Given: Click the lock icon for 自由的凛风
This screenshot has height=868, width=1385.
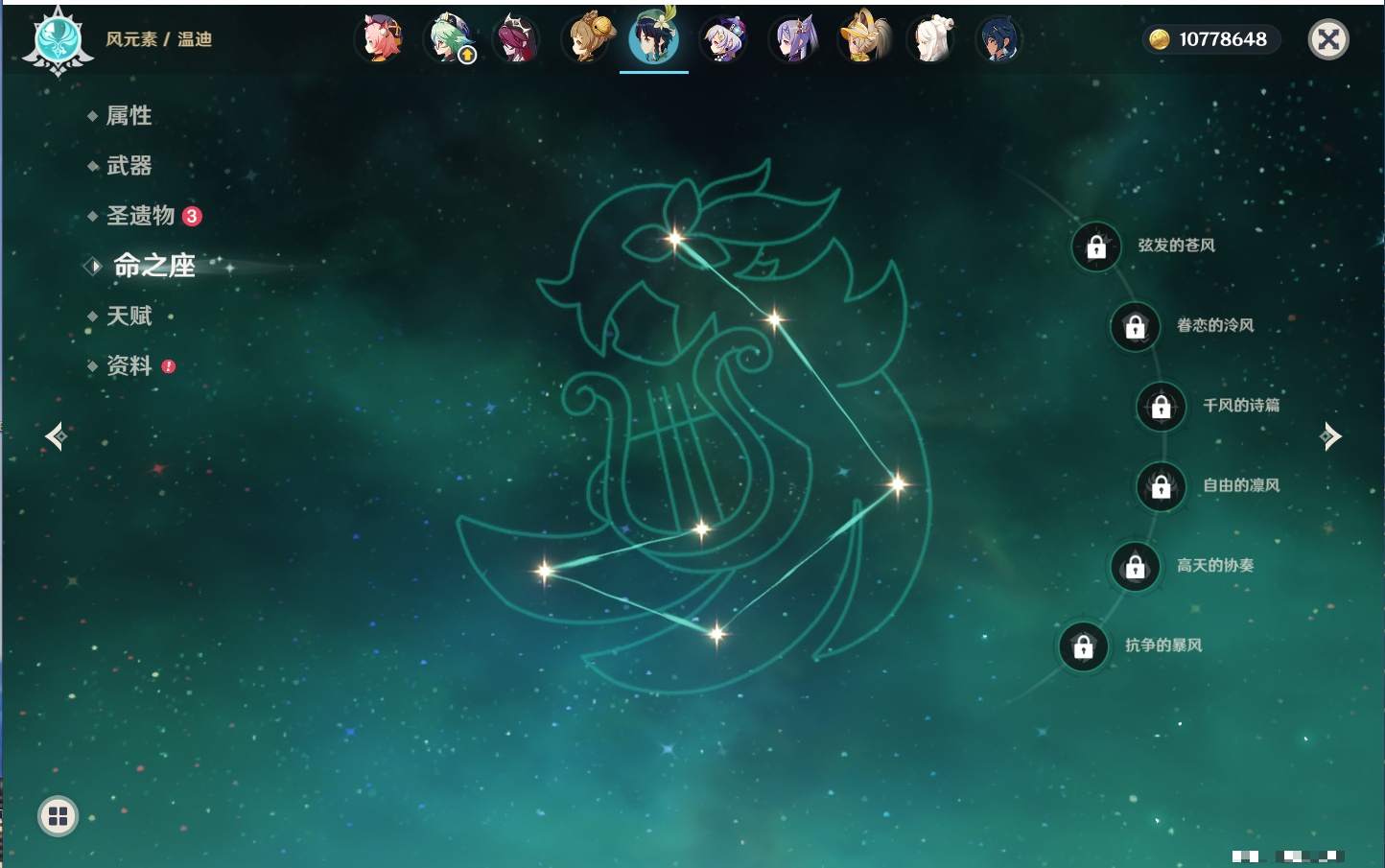Looking at the screenshot, I should 1162,486.
